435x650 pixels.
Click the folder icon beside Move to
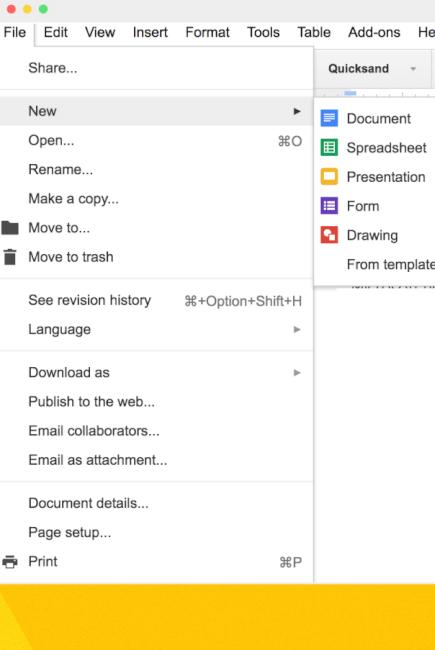(10, 228)
